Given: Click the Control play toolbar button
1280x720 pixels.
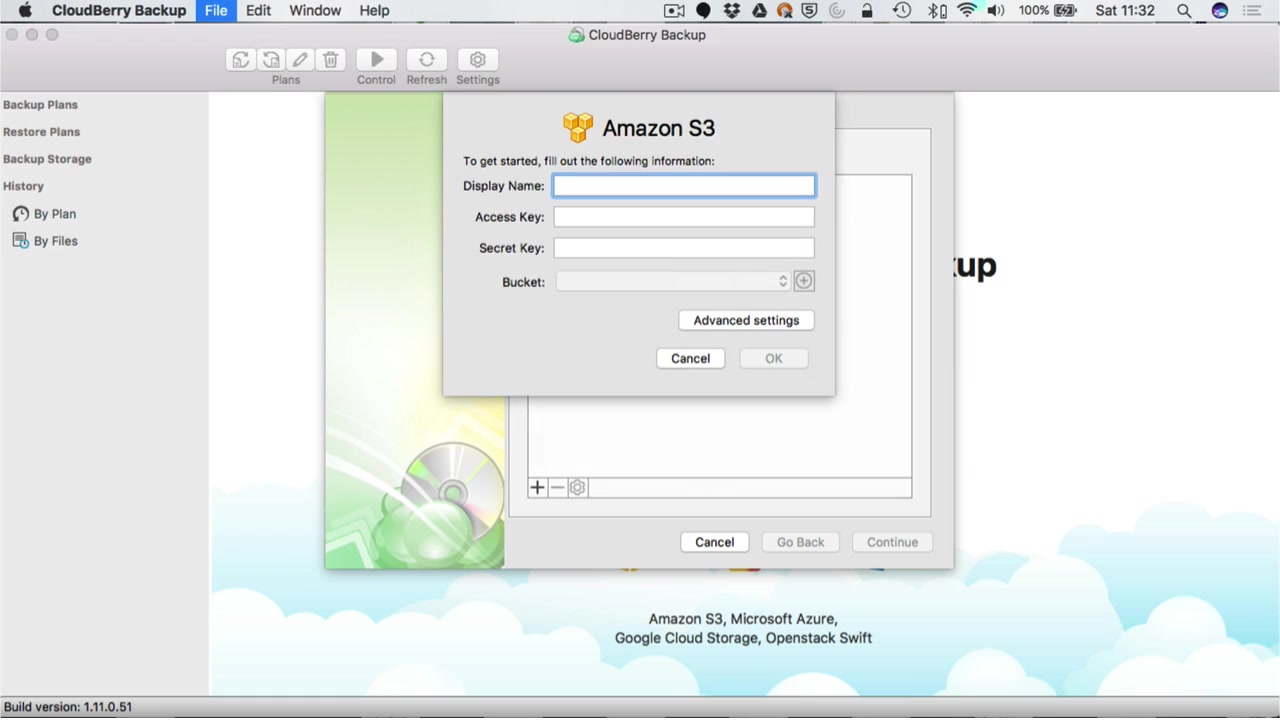Looking at the screenshot, I should 377,60.
